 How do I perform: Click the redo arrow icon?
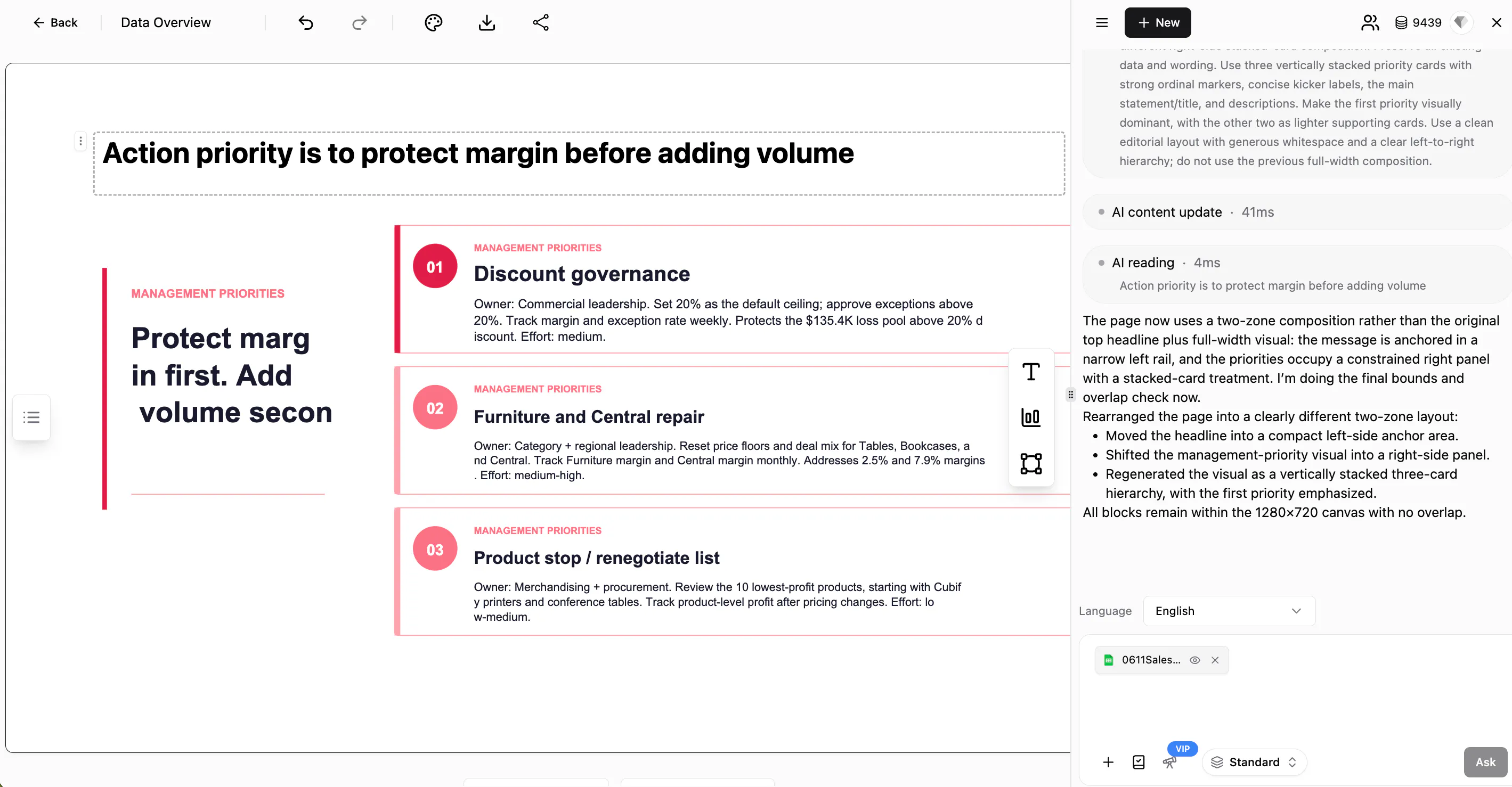click(x=359, y=22)
